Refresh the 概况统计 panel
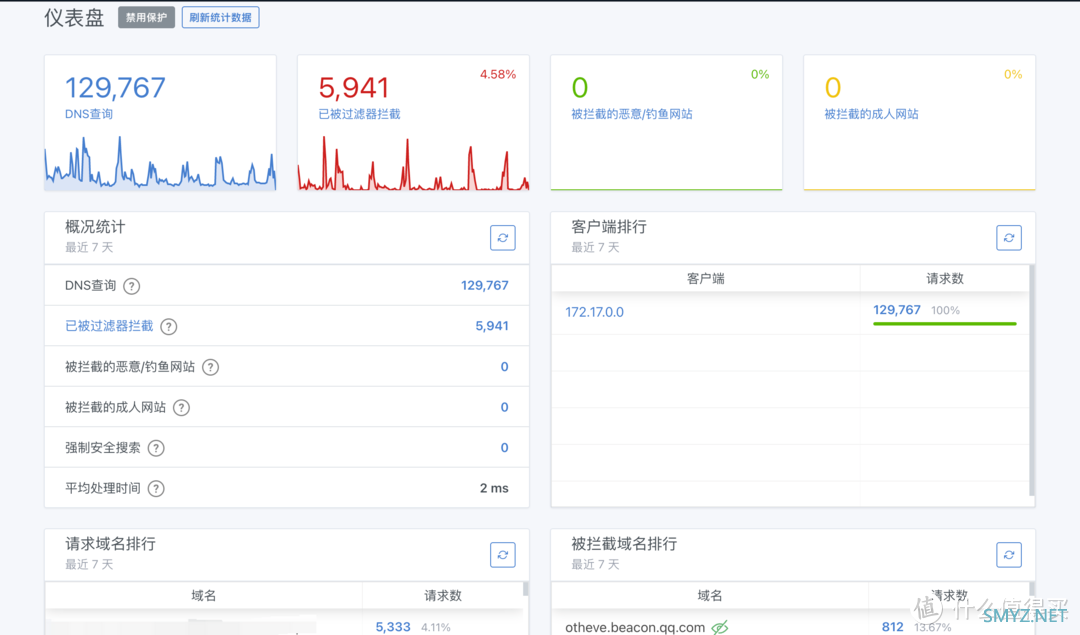The image size is (1080, 635). tap(502, 238)
